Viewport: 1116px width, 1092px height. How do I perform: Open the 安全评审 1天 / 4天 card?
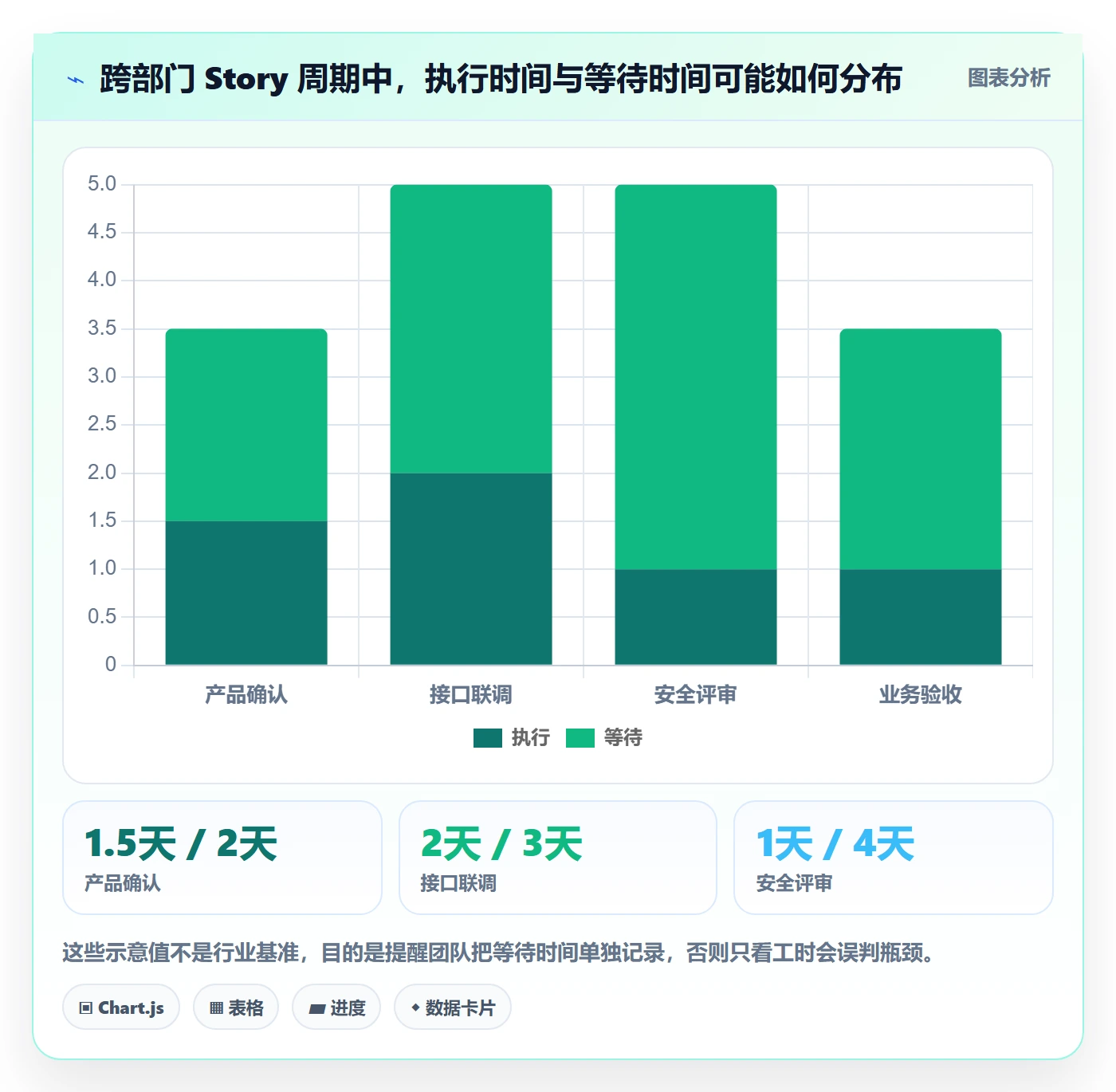(x=894, y=858)
